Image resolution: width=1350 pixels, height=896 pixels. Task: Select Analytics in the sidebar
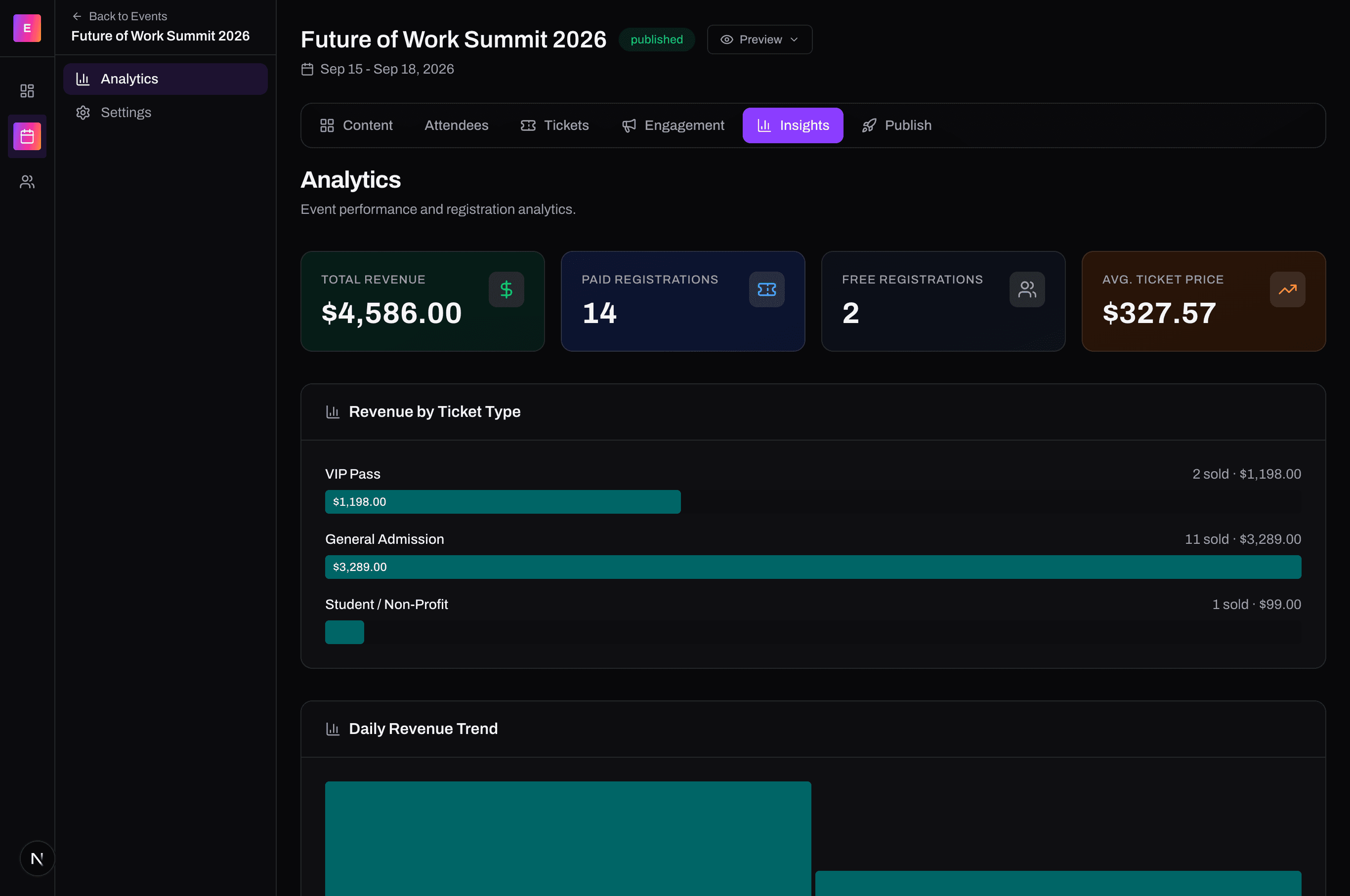(165, 79)
